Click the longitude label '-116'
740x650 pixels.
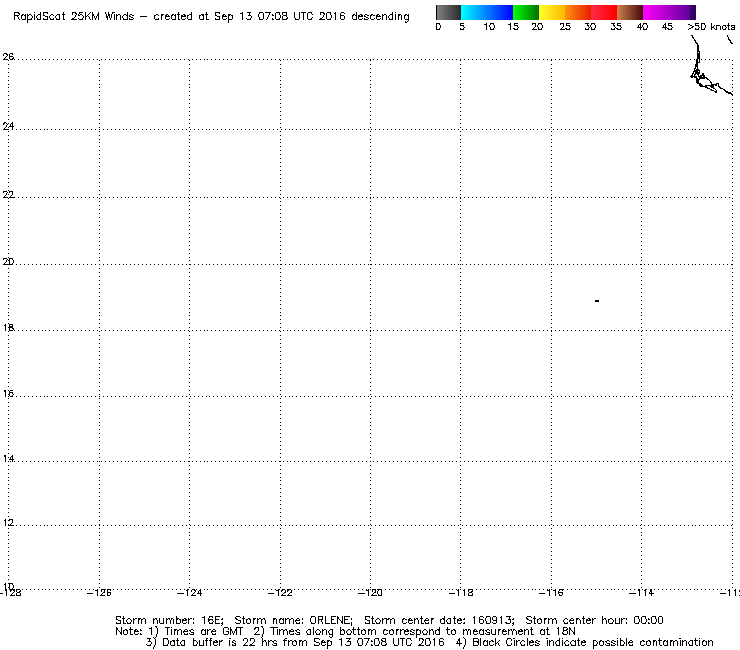[x=551, y=593]
